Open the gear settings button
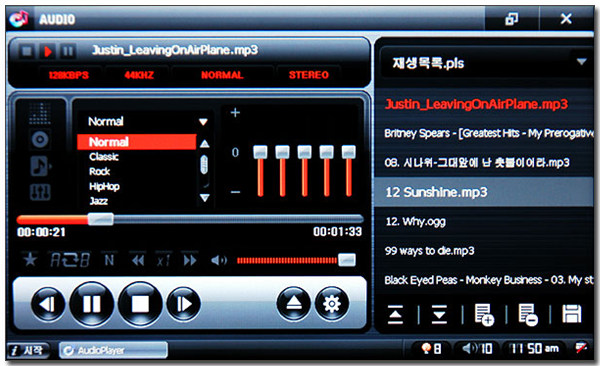 pyautogui.click(x=332, y=304)
